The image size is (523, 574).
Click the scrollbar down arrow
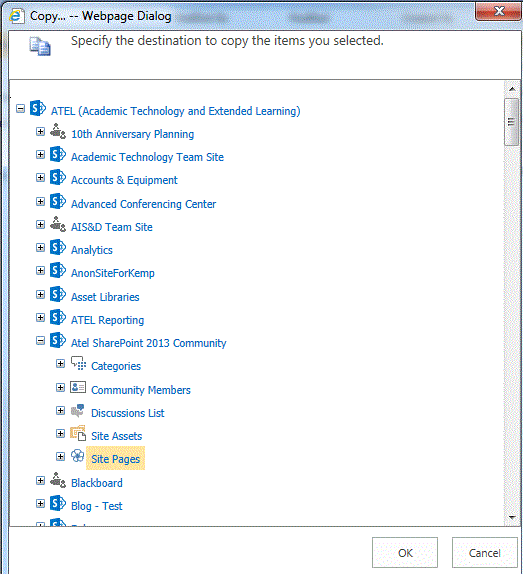[512, 517]
